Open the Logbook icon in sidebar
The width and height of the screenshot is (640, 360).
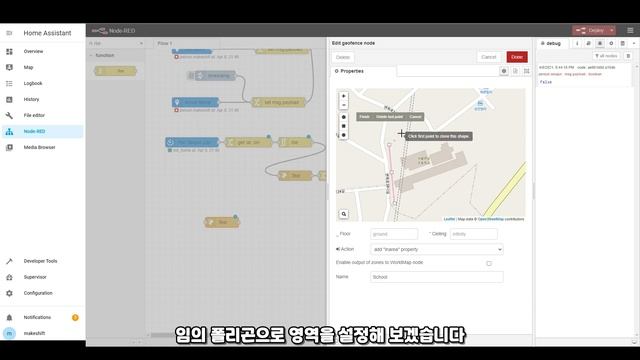tap(9, 83)
